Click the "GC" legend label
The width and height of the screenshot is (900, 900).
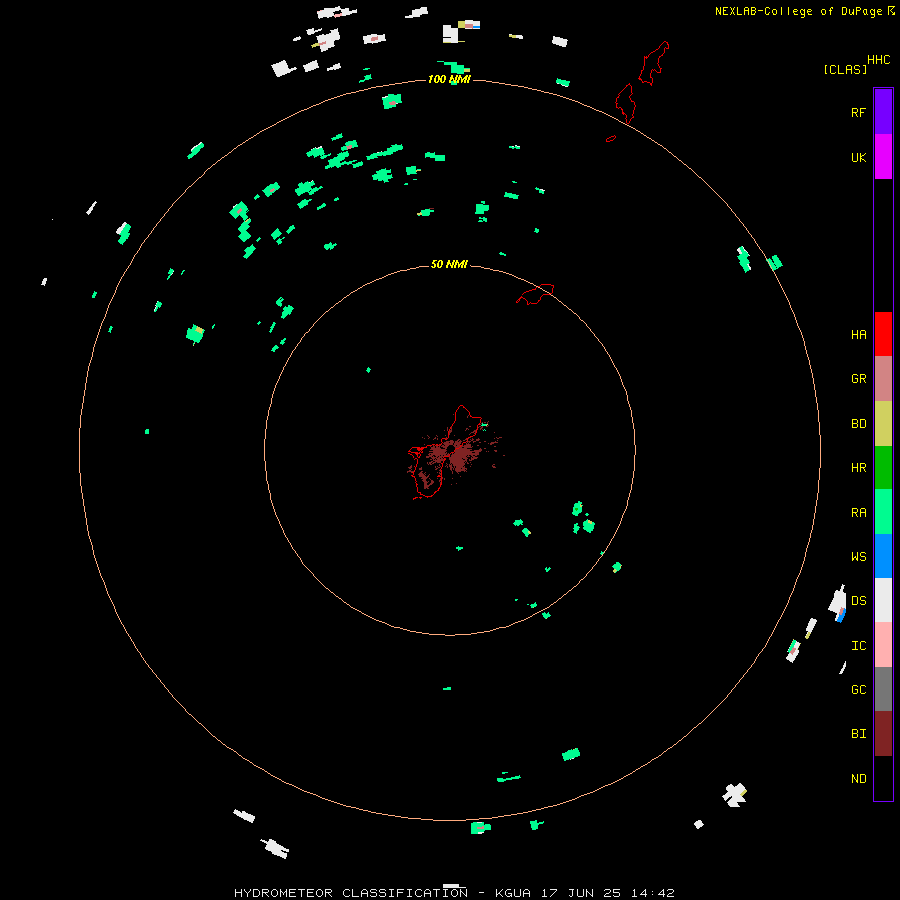pos(858,690)
